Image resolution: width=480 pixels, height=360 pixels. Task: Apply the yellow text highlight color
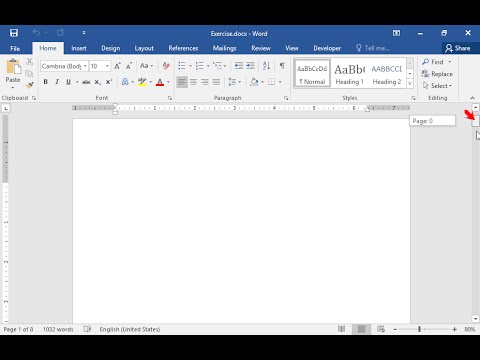click(142, 82)
